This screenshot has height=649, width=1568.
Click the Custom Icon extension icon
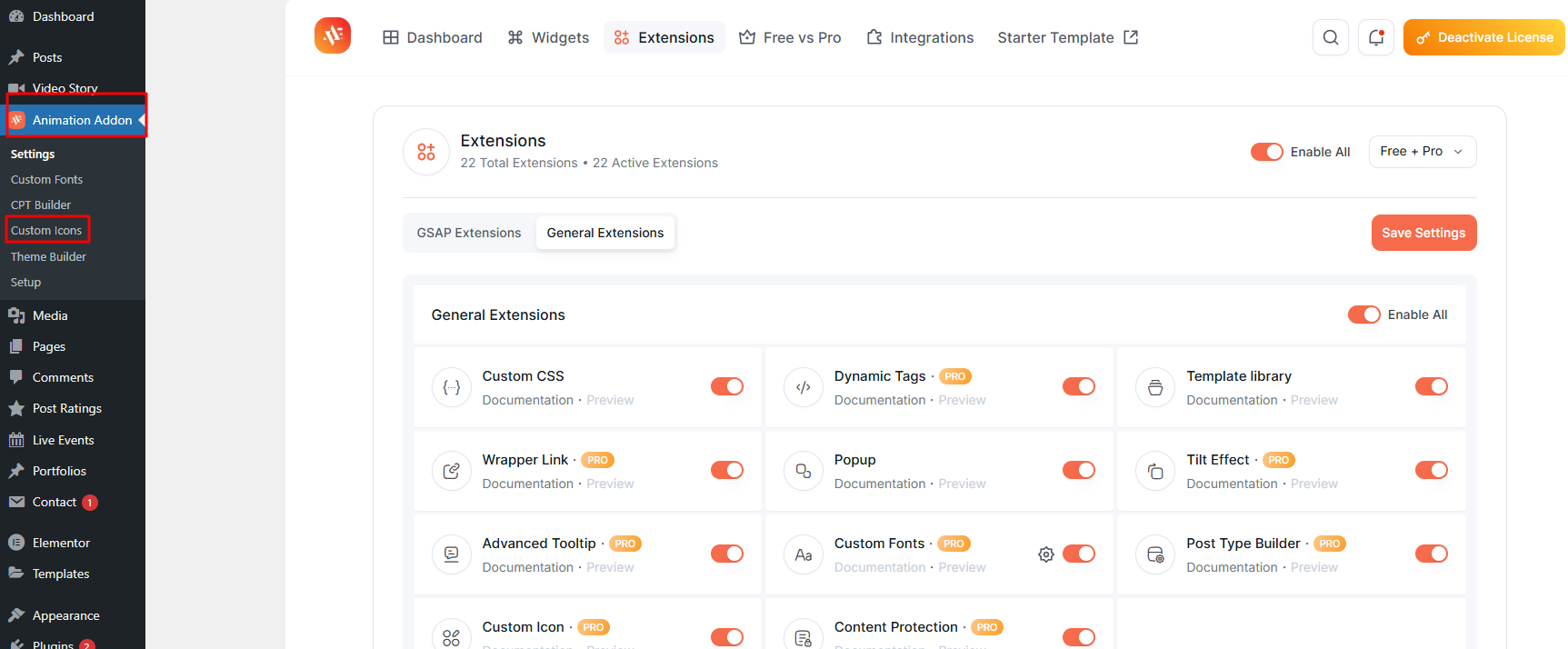[x=452, y=637]
